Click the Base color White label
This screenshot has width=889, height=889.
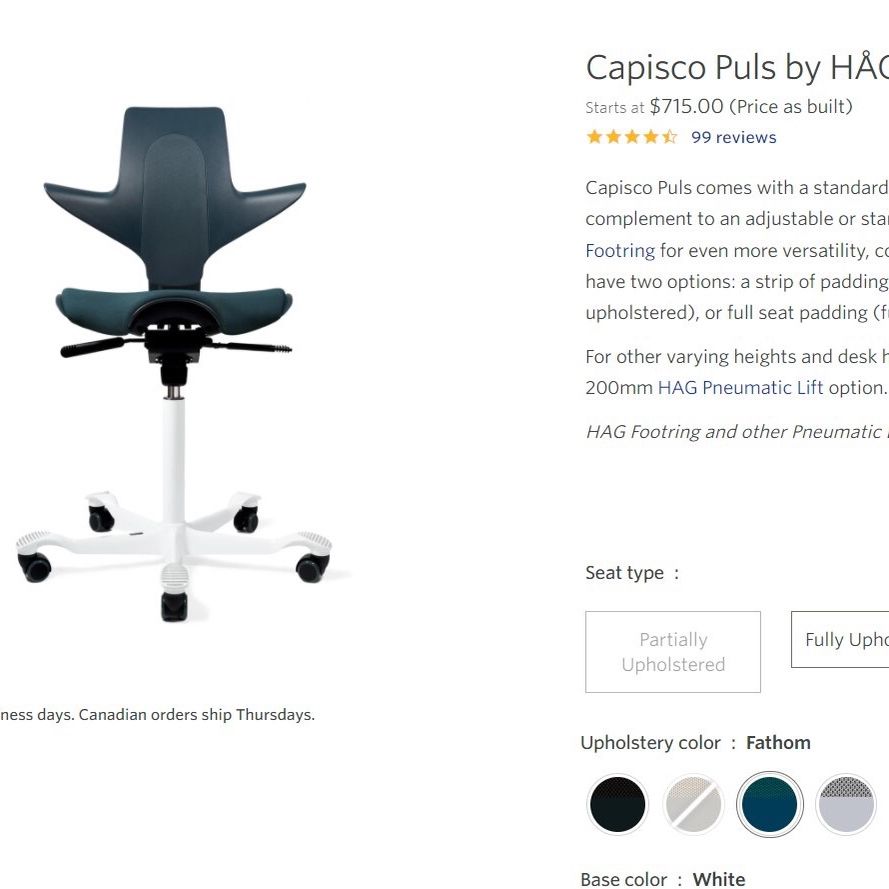click(x=663, y=879)
